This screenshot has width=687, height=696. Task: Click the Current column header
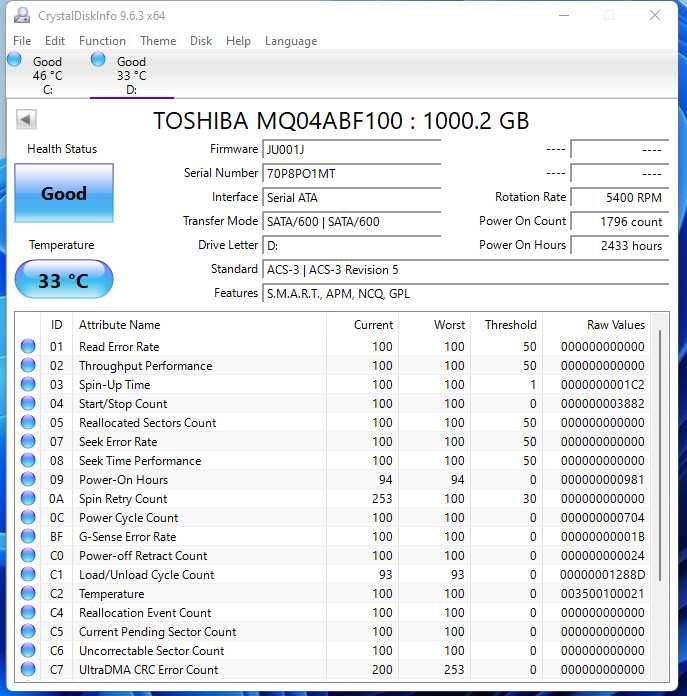(362, 324)
